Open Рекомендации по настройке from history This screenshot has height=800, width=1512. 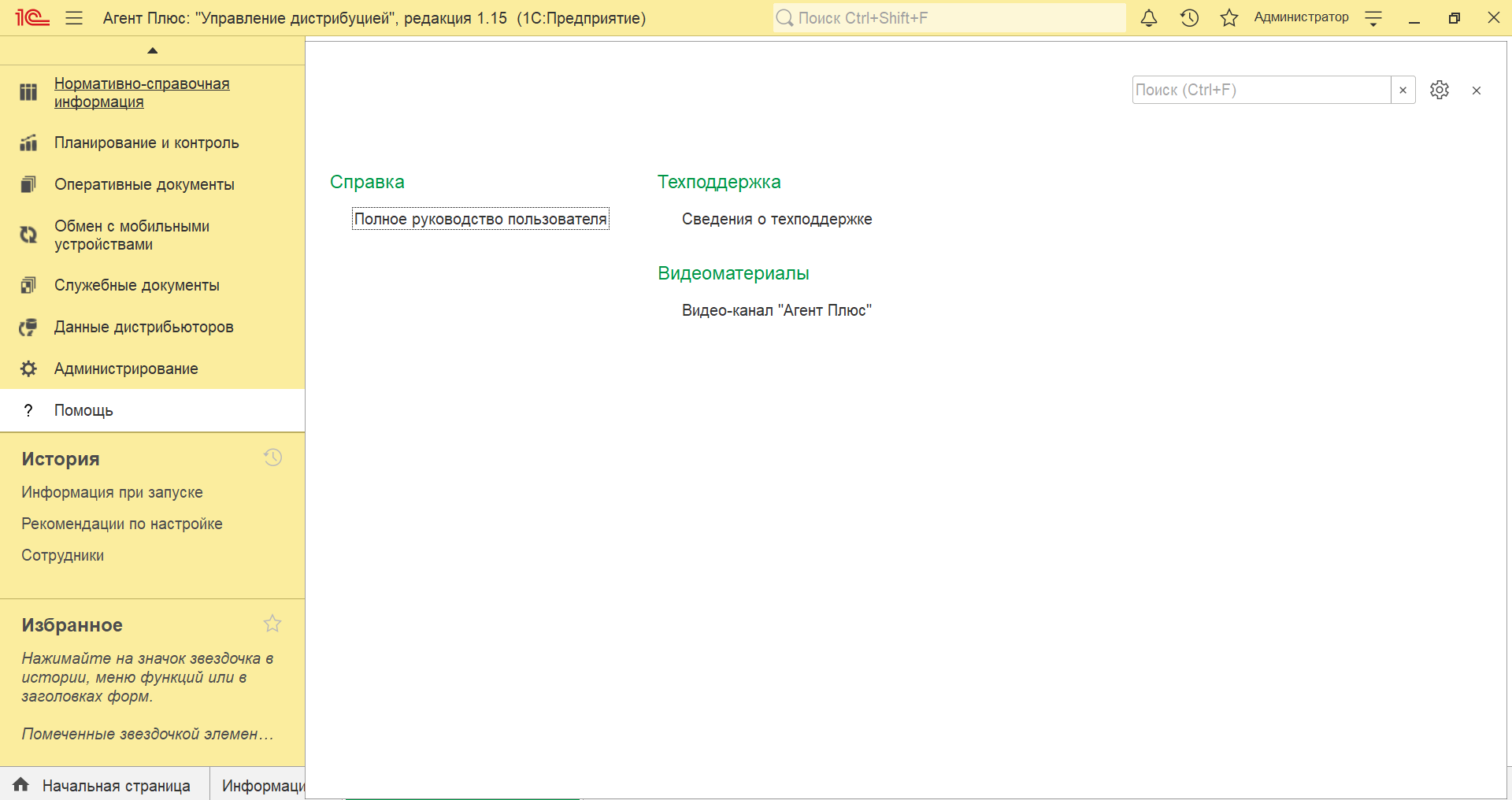click(x=122, y=524)
